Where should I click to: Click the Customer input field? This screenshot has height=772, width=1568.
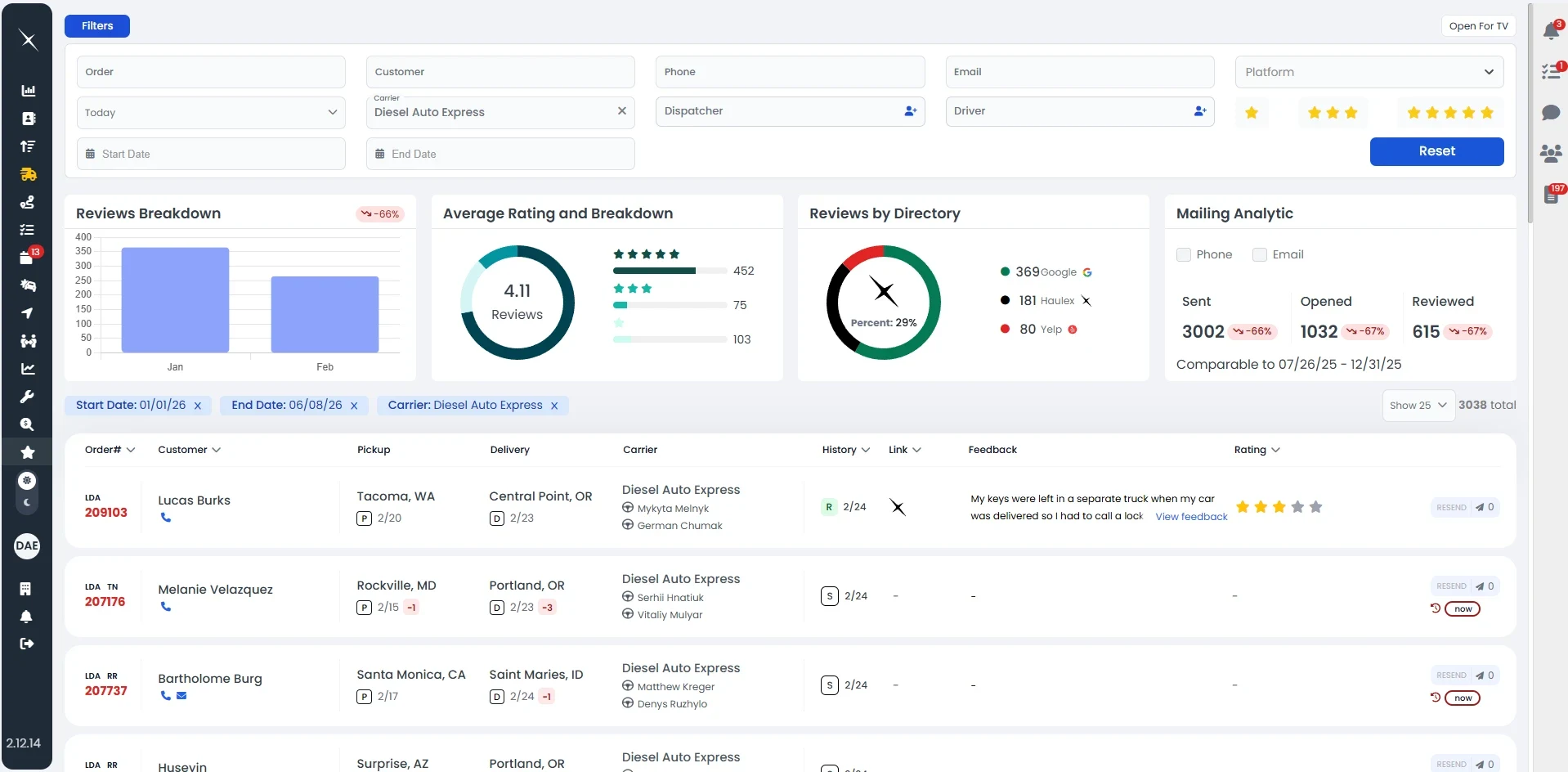click(500, 72)
